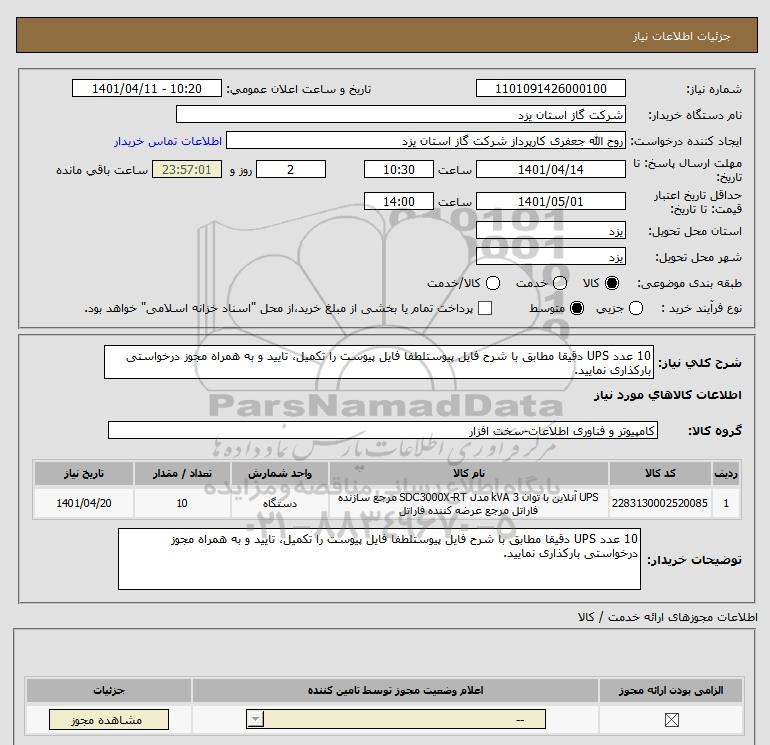The image size is (770, 745).
Task: Click the request creator name field
Action: coord(426,140)
